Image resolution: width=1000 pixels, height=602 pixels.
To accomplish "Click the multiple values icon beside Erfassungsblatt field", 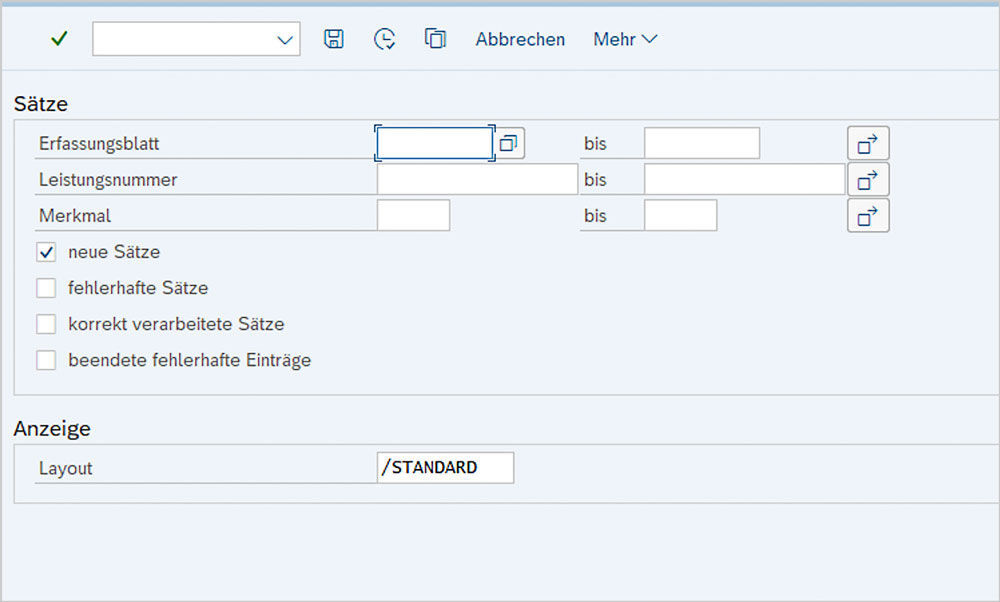I will point(508,142).
